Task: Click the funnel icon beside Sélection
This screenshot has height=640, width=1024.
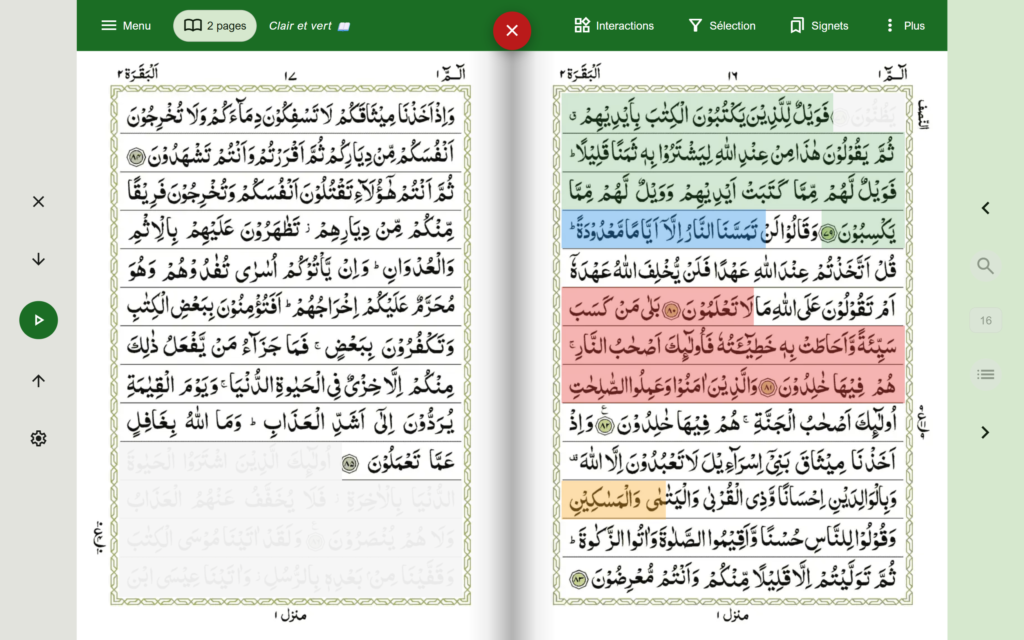Action: click(696, 25)
